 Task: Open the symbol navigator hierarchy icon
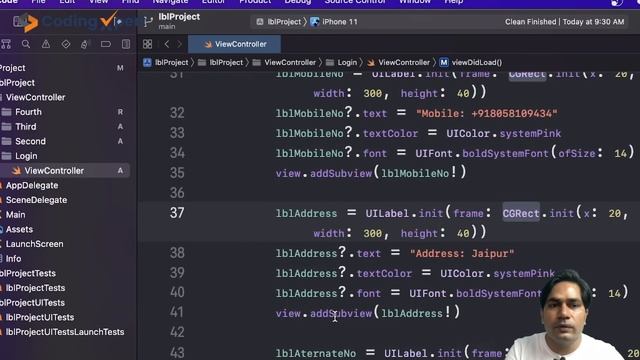click(x=6, y=44)
